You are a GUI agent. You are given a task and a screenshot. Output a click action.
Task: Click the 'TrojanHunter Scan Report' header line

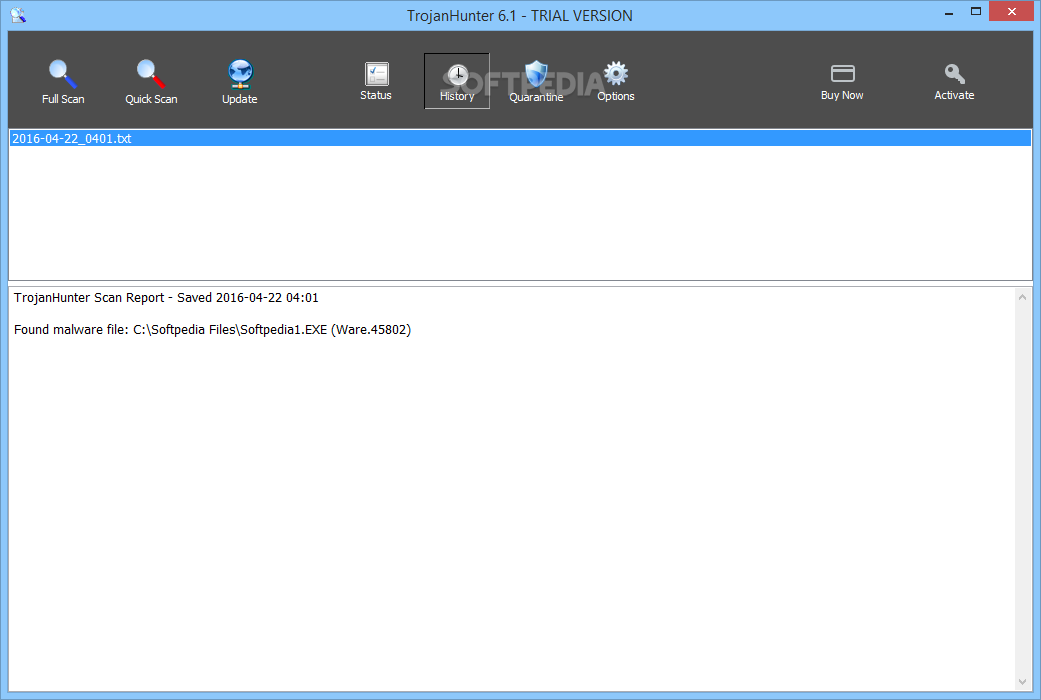(166, 298)
